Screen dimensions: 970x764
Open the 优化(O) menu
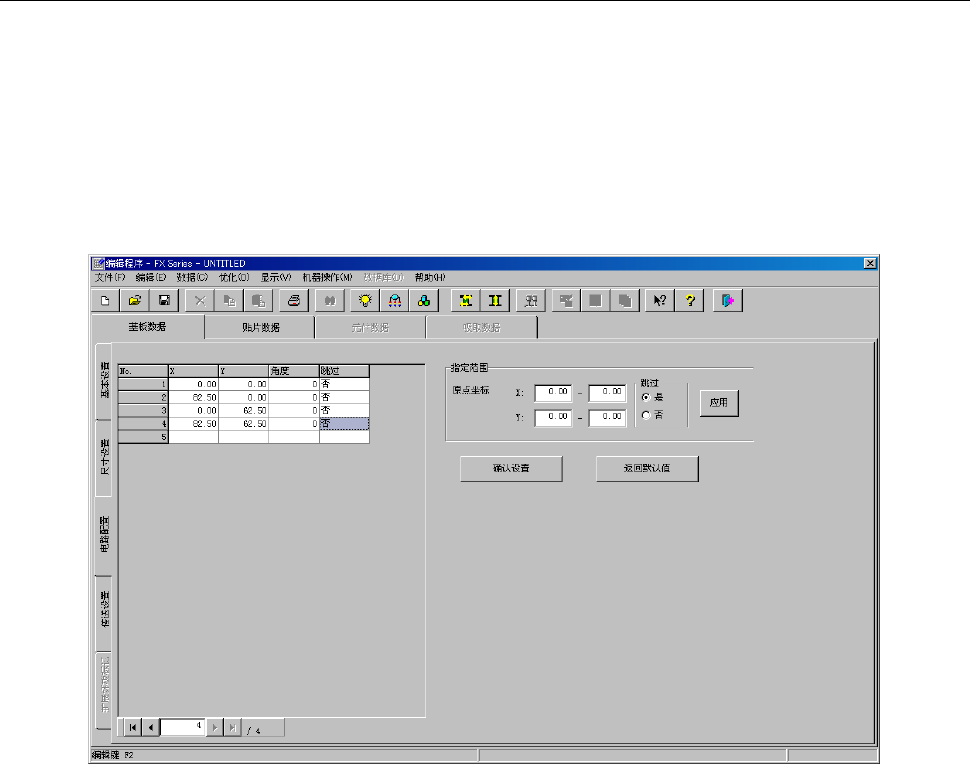coord(234,278)
